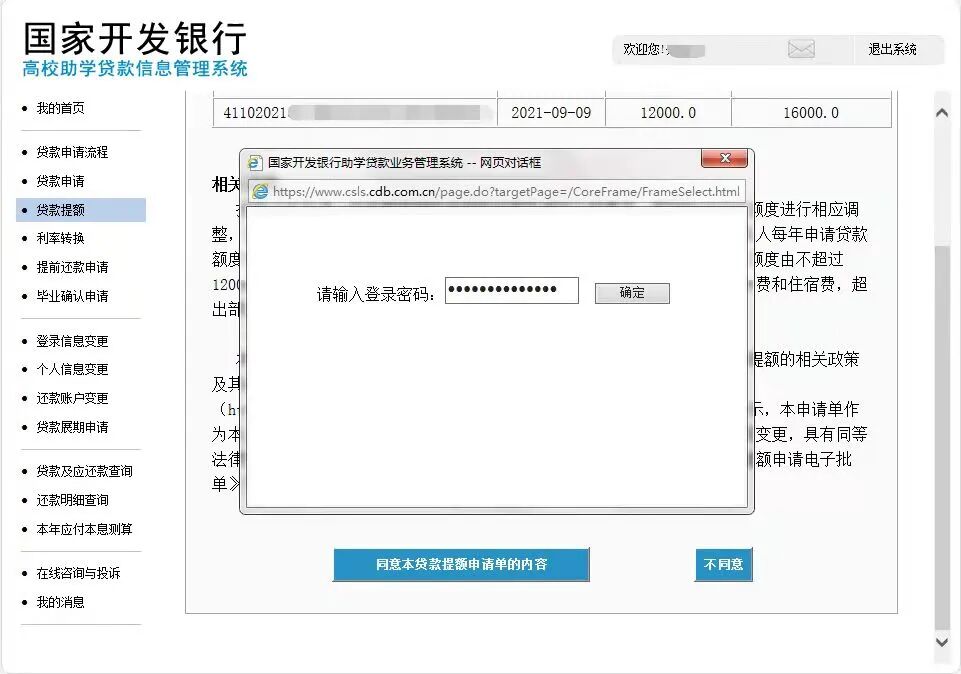
Task: Click the IE page icon in dialog title
Action: click(255, 162)
